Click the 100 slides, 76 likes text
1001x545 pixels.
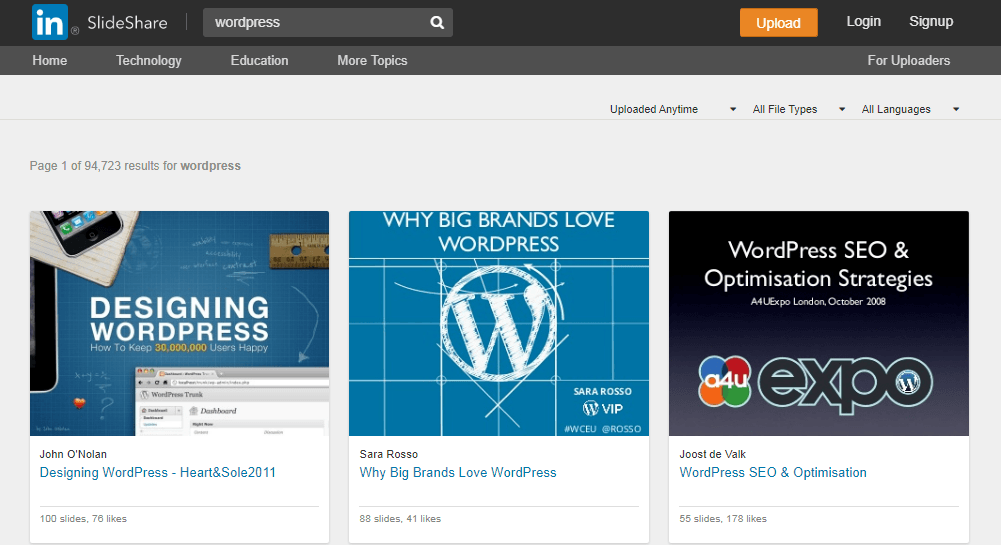pyautogui.click(x=83, y=519)
